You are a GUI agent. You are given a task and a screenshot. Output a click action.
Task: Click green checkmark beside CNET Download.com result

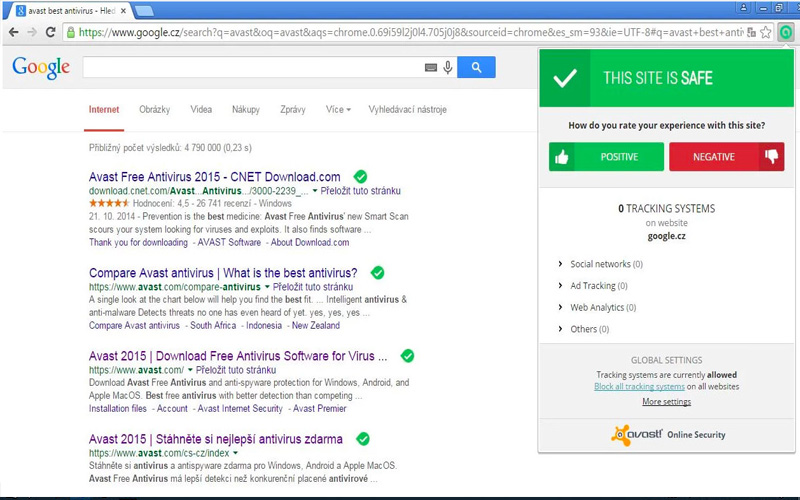click(x=360, y=177)
